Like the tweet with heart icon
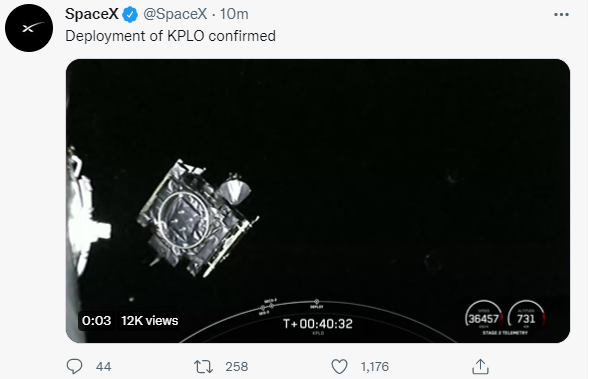The height and width of the screenshot is (379, 589). point(339,367)
